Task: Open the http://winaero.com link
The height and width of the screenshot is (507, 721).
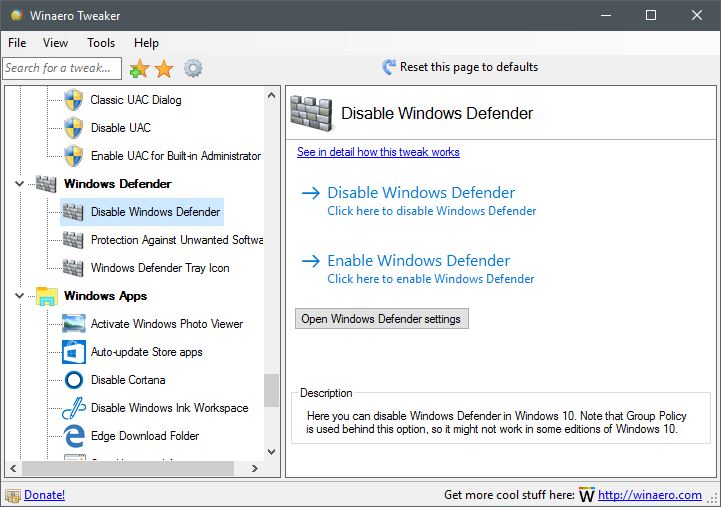Action: click(x=650, y=495)
